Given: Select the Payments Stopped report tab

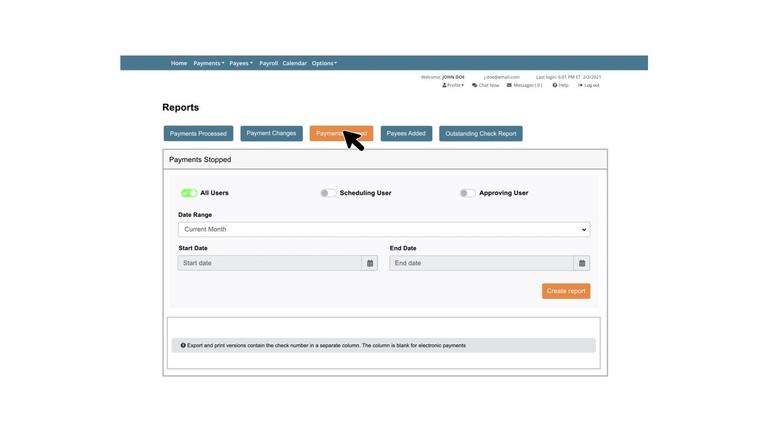Looking at the screenshot, I should pyautogui.click(x=341, y=133).
